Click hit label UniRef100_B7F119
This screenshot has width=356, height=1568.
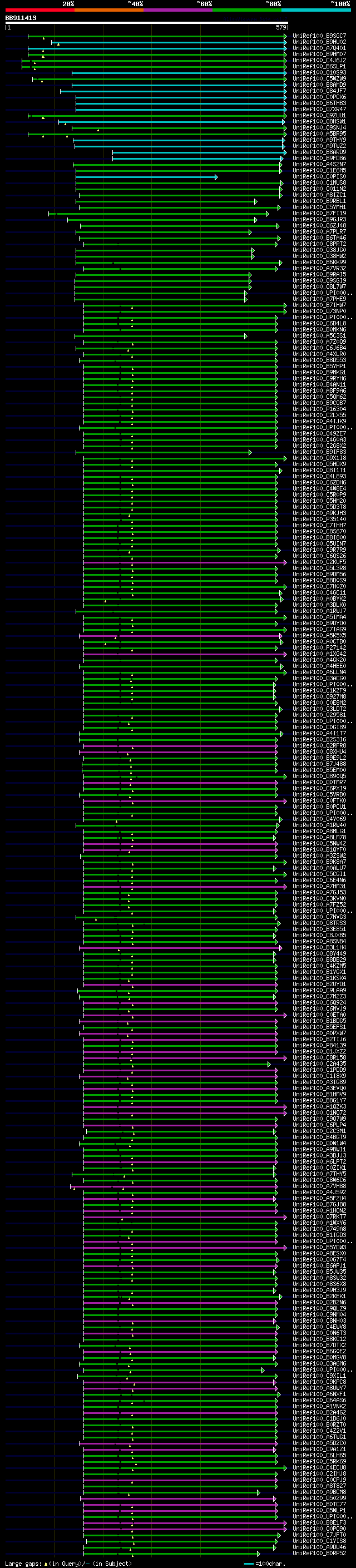319,214
